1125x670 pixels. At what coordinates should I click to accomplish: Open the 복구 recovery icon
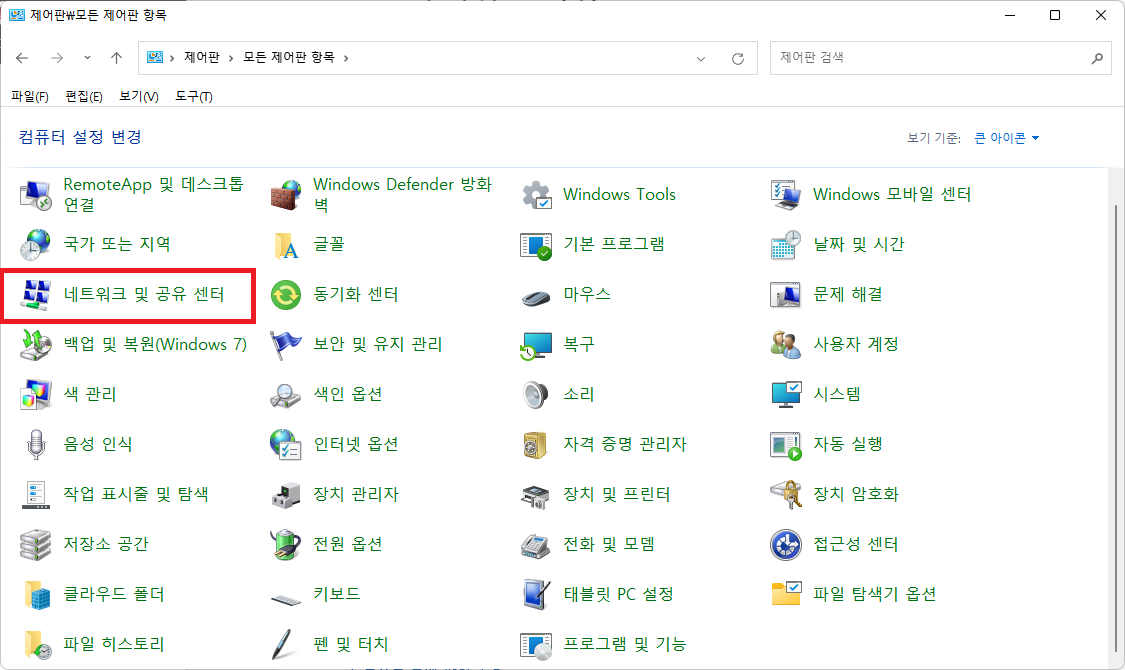pos(536,344)
